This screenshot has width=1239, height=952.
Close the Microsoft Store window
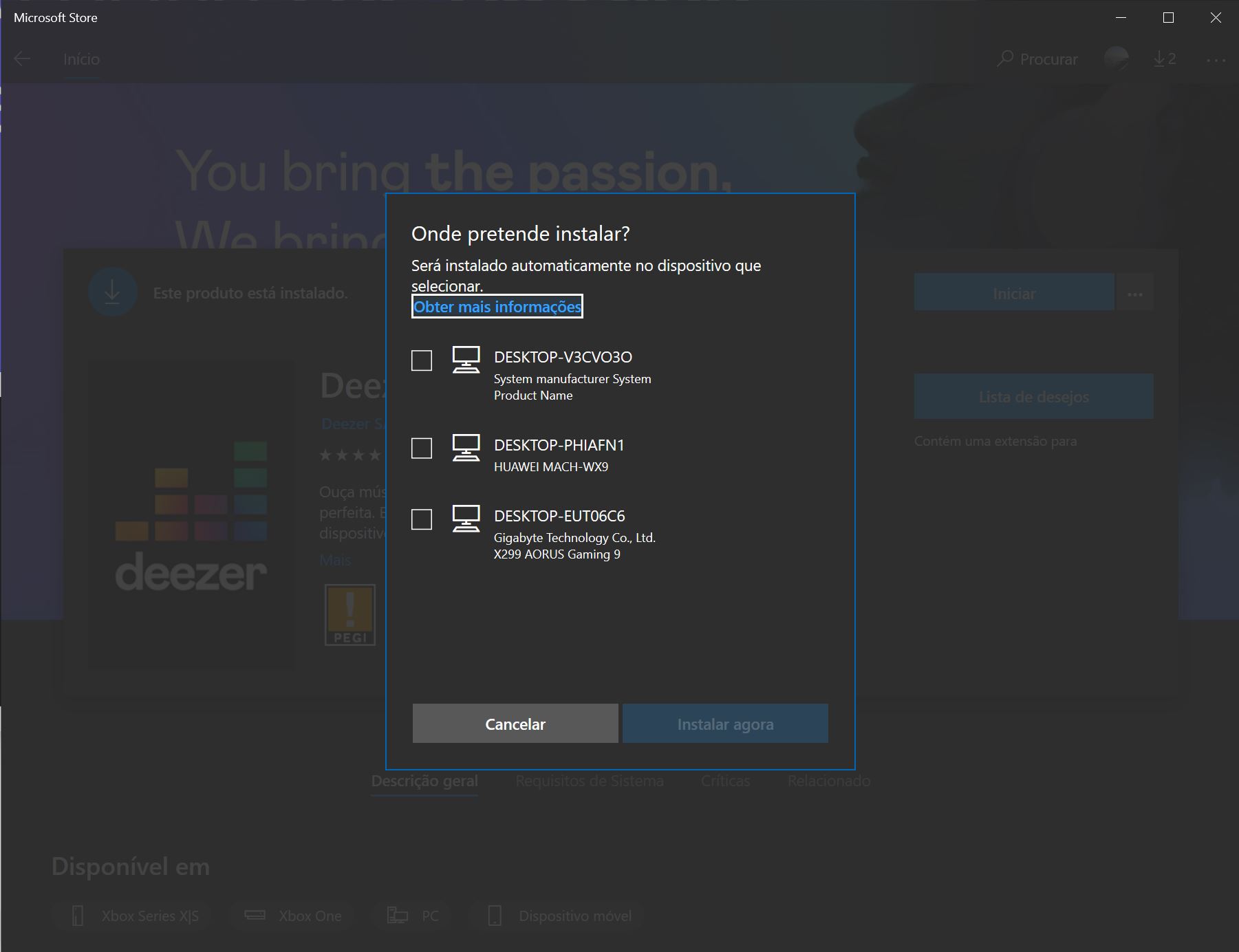(x=1216, y=18)
